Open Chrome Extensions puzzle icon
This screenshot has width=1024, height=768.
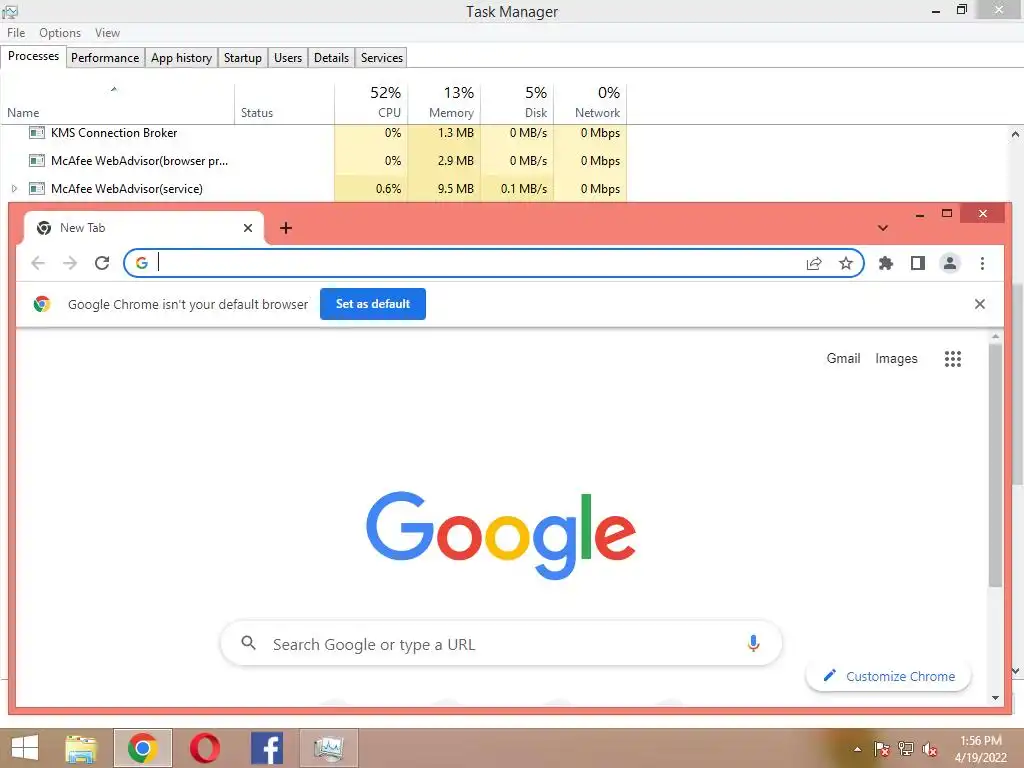point(886,263)
